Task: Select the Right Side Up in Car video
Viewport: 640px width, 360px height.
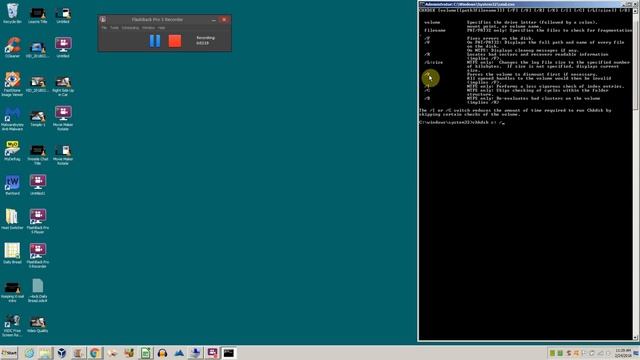Action: click(63, 86)
